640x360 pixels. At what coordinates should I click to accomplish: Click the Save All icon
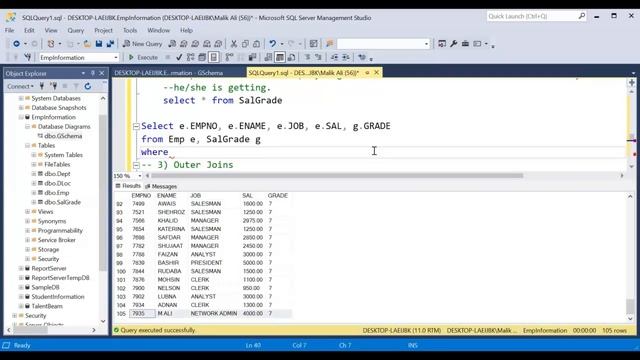110,44
